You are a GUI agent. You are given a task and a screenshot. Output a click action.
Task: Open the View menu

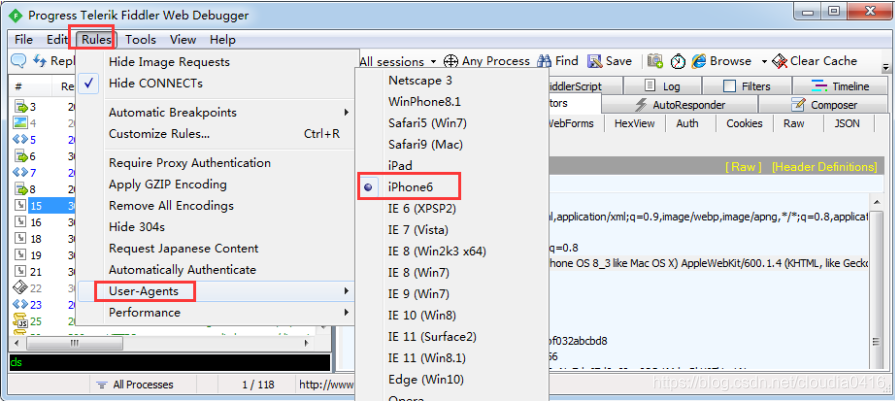coord(183,39)
